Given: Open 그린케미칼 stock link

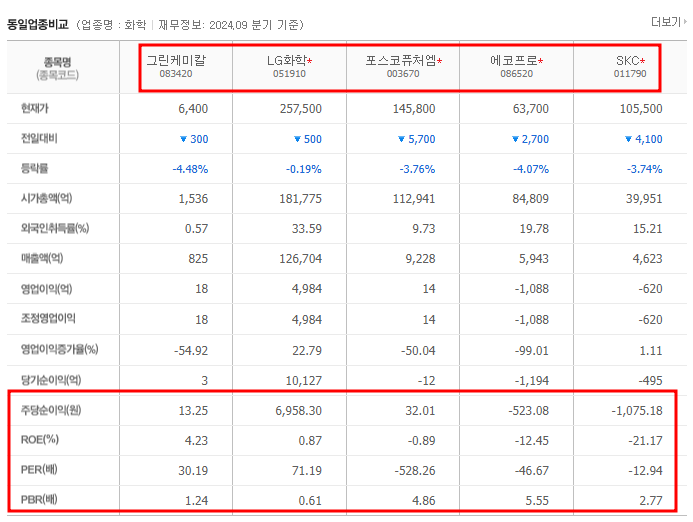Looking at the screenshot, I should (176, 60).
